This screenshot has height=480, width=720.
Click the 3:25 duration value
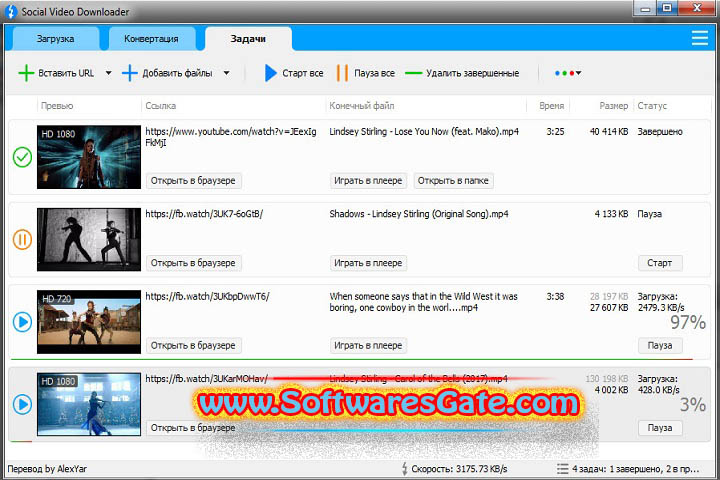coord(555,132)
